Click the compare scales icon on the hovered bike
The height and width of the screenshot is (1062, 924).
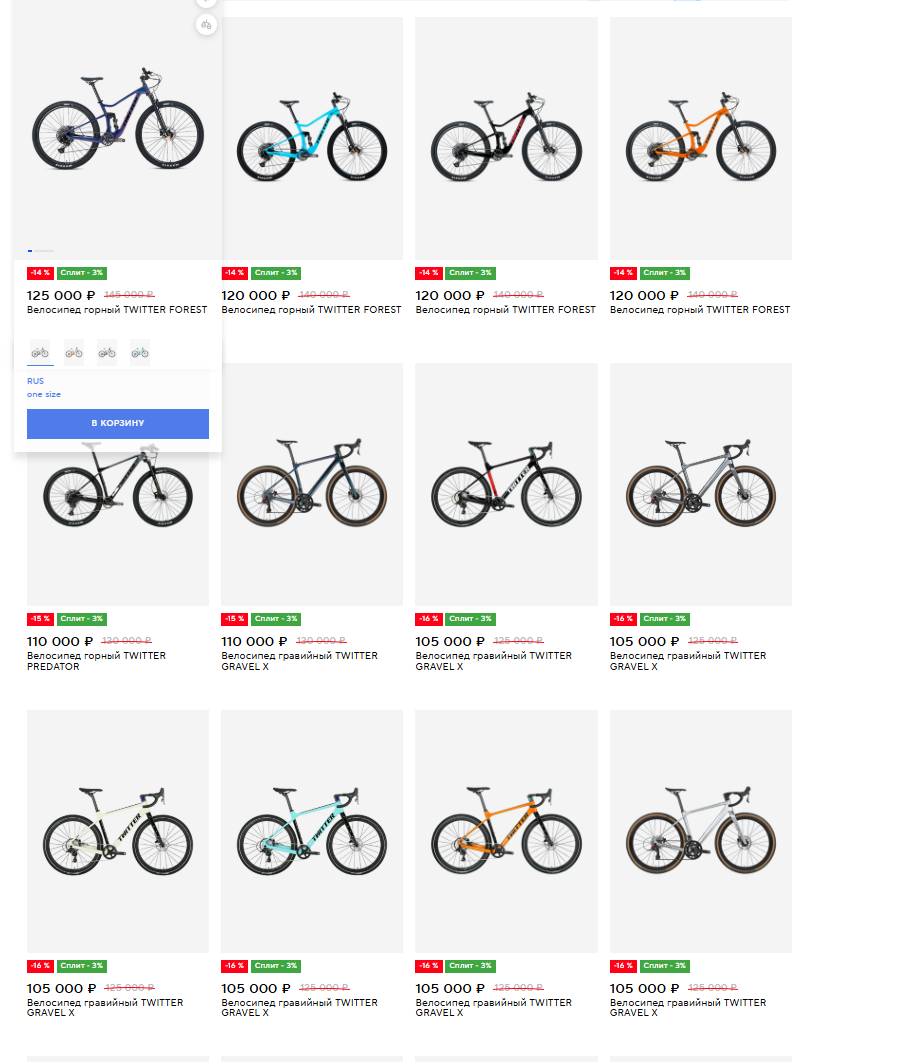click(x=207, y=25)
